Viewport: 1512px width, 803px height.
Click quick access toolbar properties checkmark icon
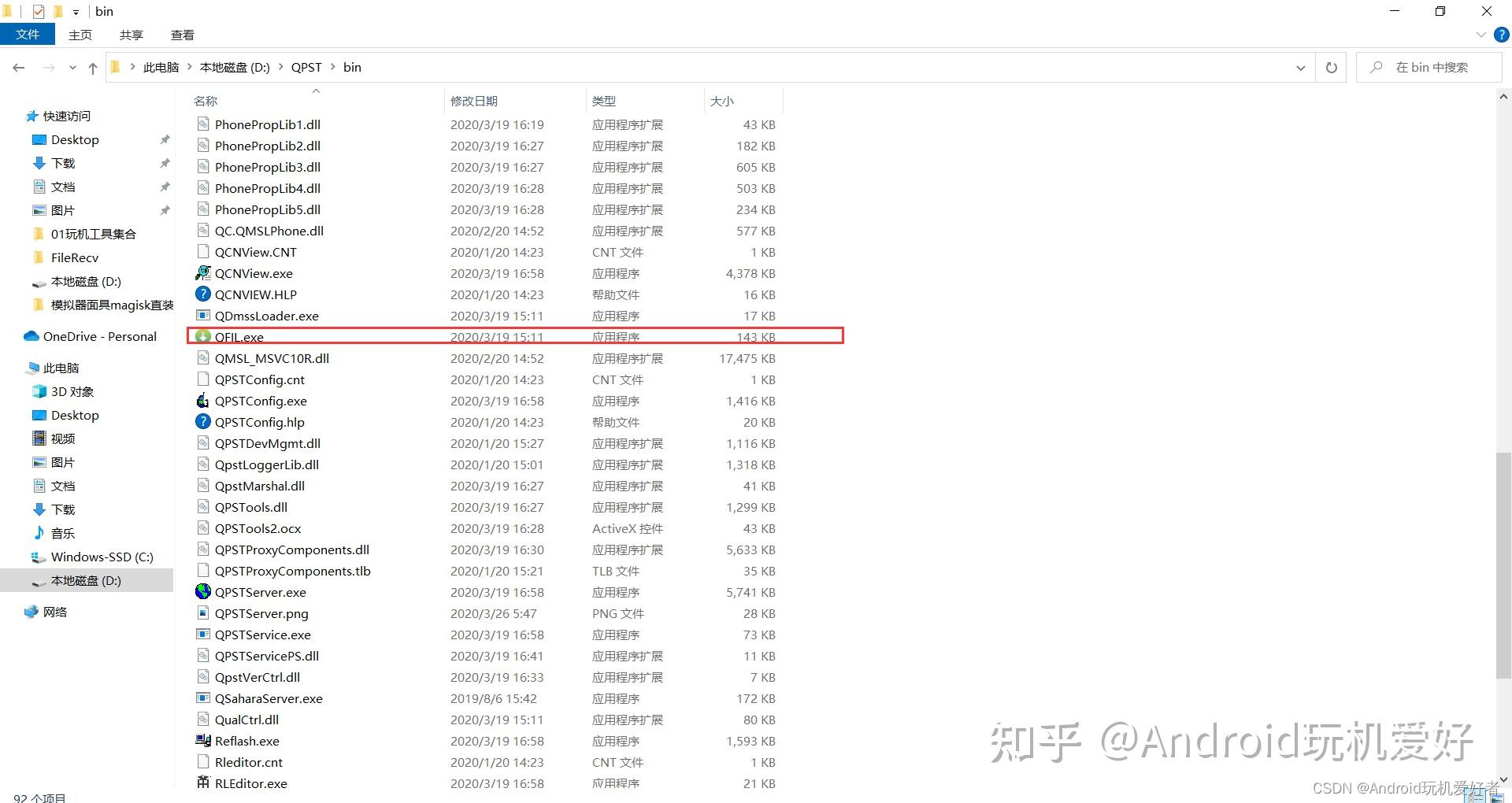pos(39,11)
